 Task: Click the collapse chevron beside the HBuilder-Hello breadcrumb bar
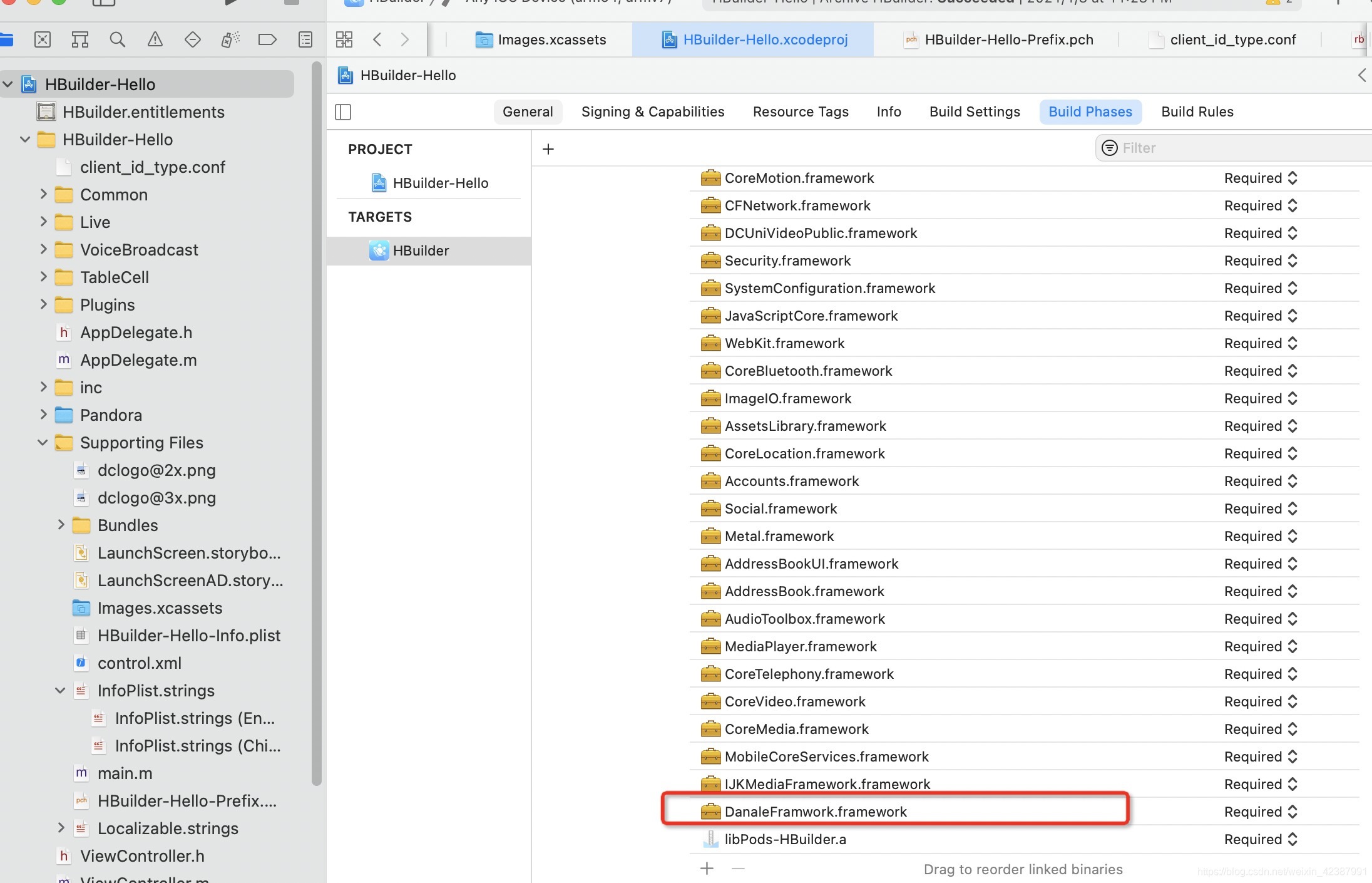[x=1362, y=76]
